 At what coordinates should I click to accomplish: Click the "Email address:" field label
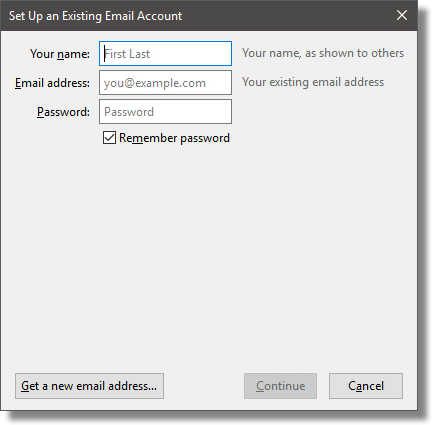coord(52,83)
